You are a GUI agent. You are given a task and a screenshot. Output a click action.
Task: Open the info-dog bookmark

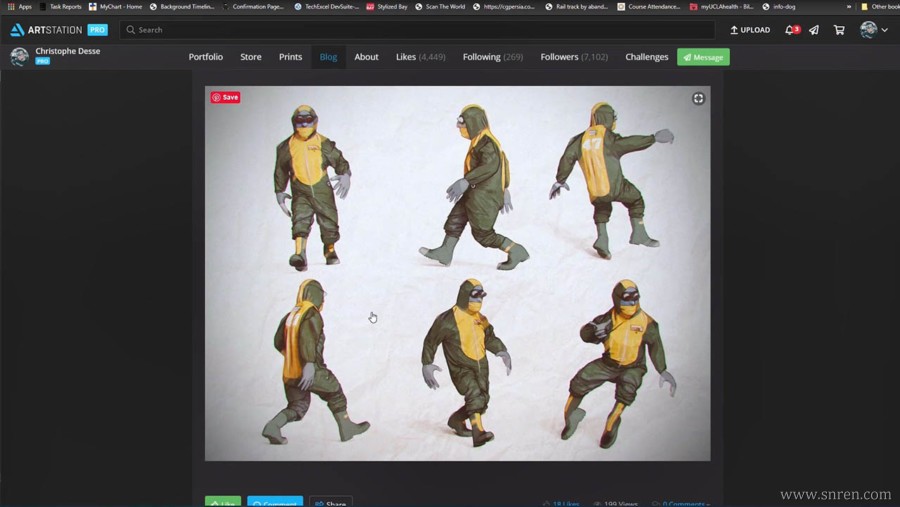[x=779, y=6]
